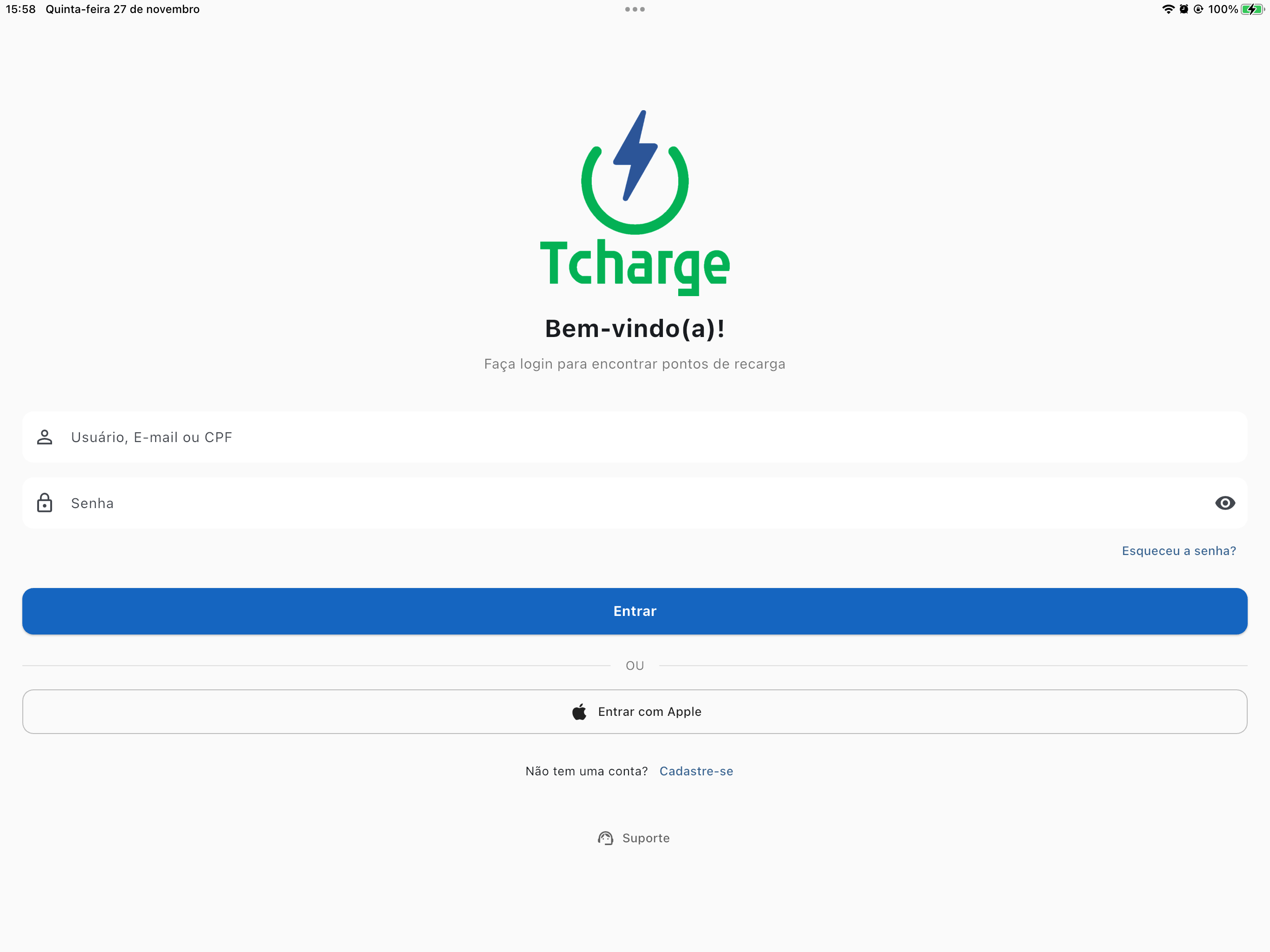Open the three-dot multitasking menu at top
Image resolution: width=1270 pixels, height=952 pixels.
635,9
